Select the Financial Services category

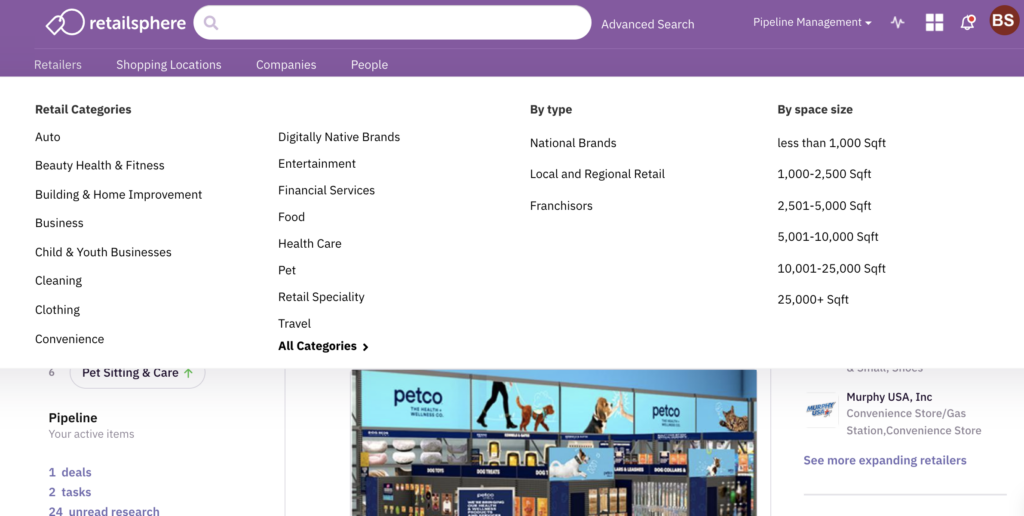click(327, 190)
